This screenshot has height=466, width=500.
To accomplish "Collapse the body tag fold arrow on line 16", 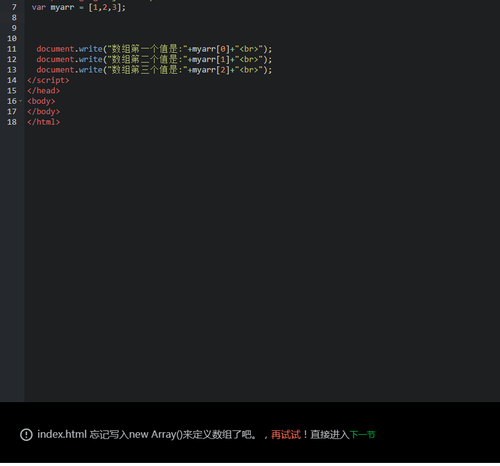I will [21, 101].
